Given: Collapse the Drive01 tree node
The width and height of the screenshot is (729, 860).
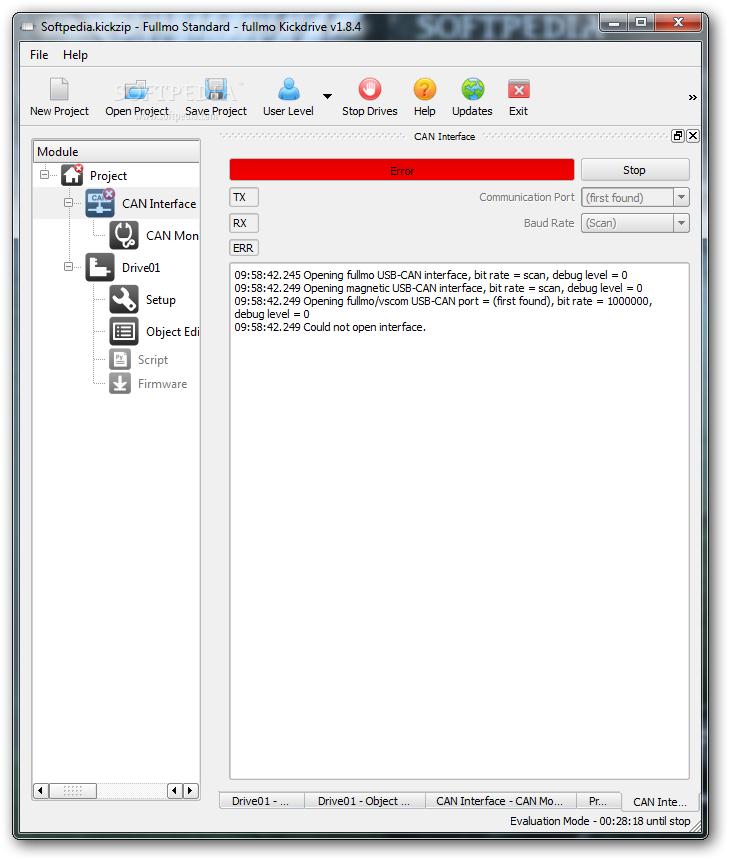Looking at the screenshot, I should click(x=68, y=267).
